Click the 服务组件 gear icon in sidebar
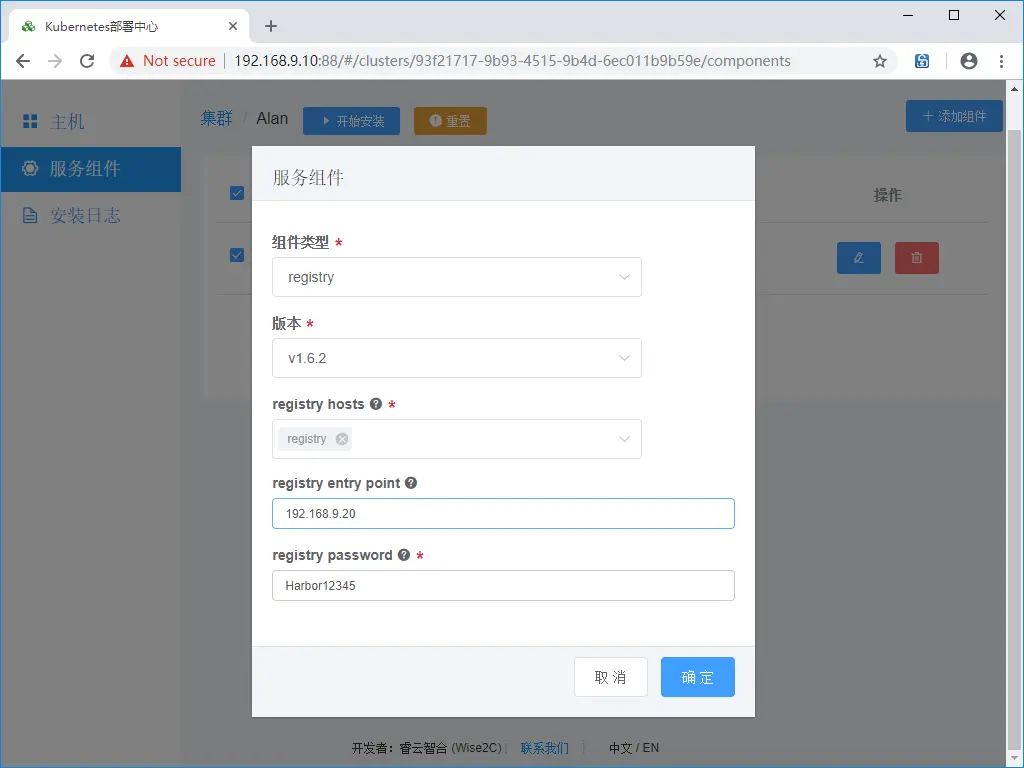The height and width of the screenshot is (768, 1024). point(30,168)
